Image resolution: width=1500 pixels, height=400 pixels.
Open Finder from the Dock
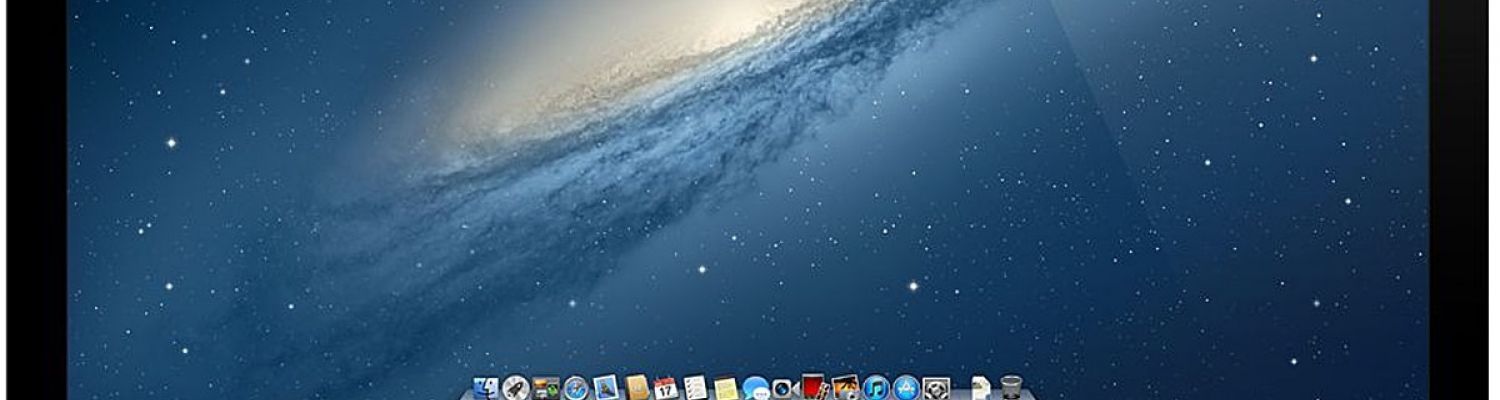pyautogui.click(x=487, y=388)
